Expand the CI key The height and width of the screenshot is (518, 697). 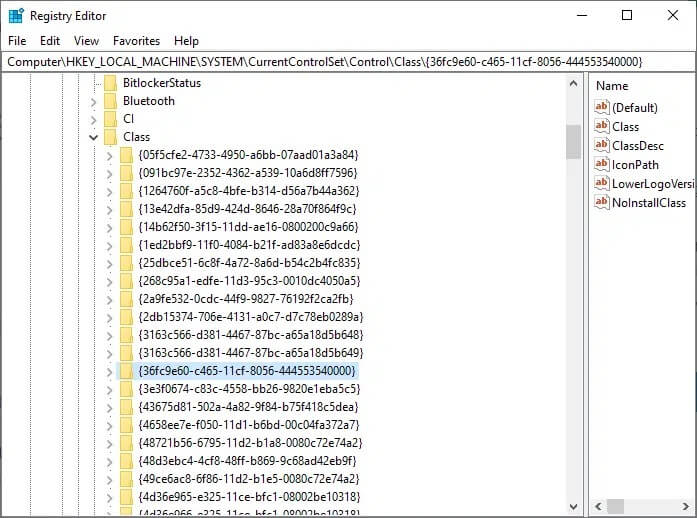(x=93, y=120)
